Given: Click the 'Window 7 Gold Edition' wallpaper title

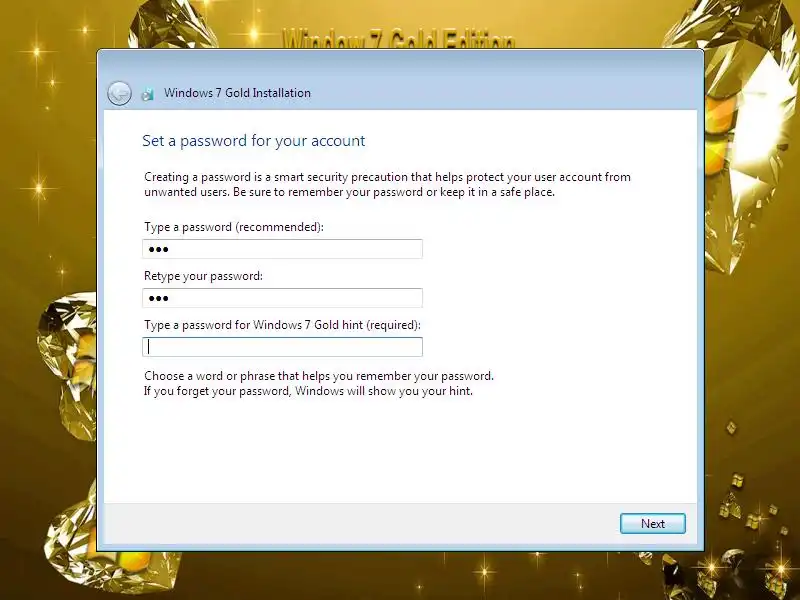Looking at the screenshot, I should pos(398,40).
